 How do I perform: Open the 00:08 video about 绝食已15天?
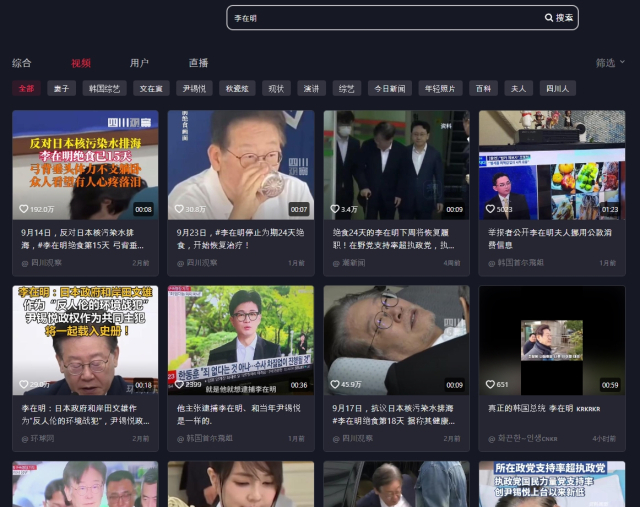coord(85,165)
